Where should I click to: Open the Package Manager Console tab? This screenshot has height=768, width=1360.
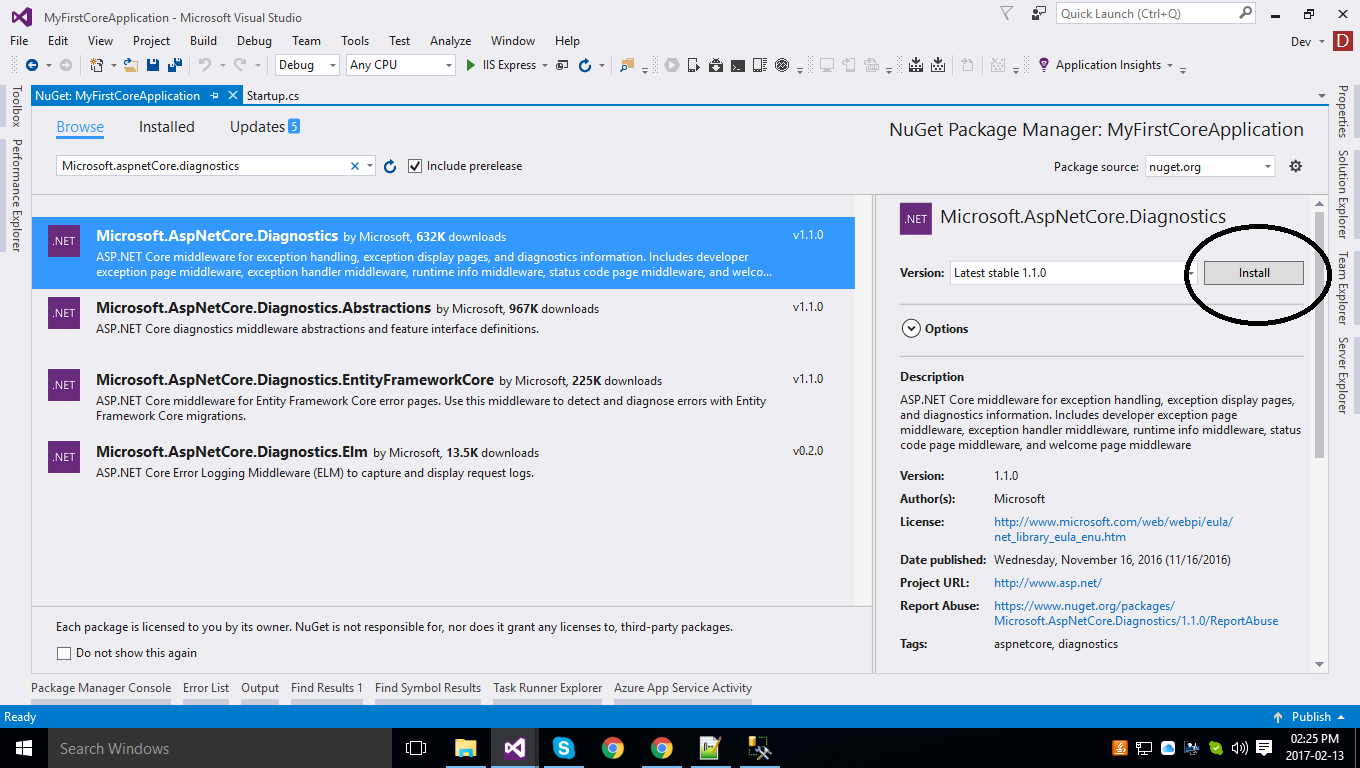tap(101, 688)
